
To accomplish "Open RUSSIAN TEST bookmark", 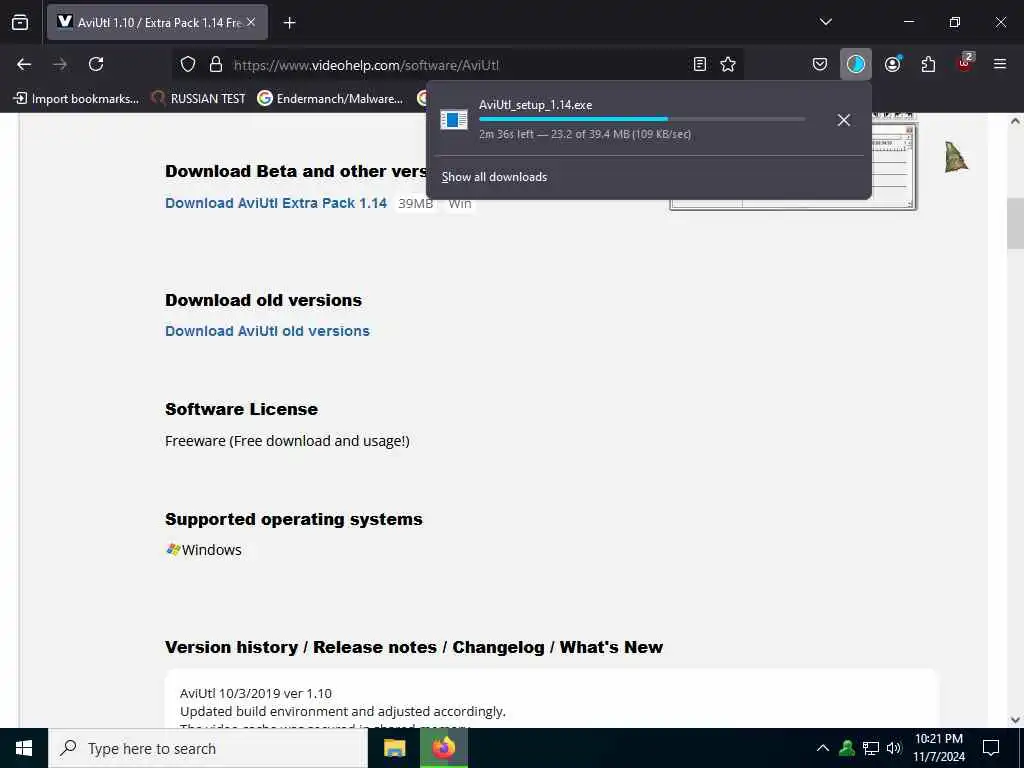I will point(199,99).
